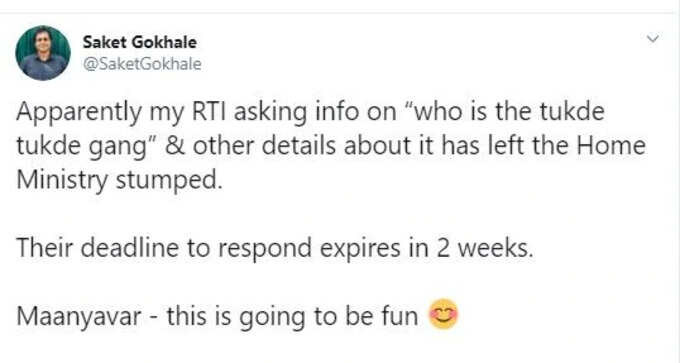
Task: Expand the tweet options chevron
Action: click(652, 39)
